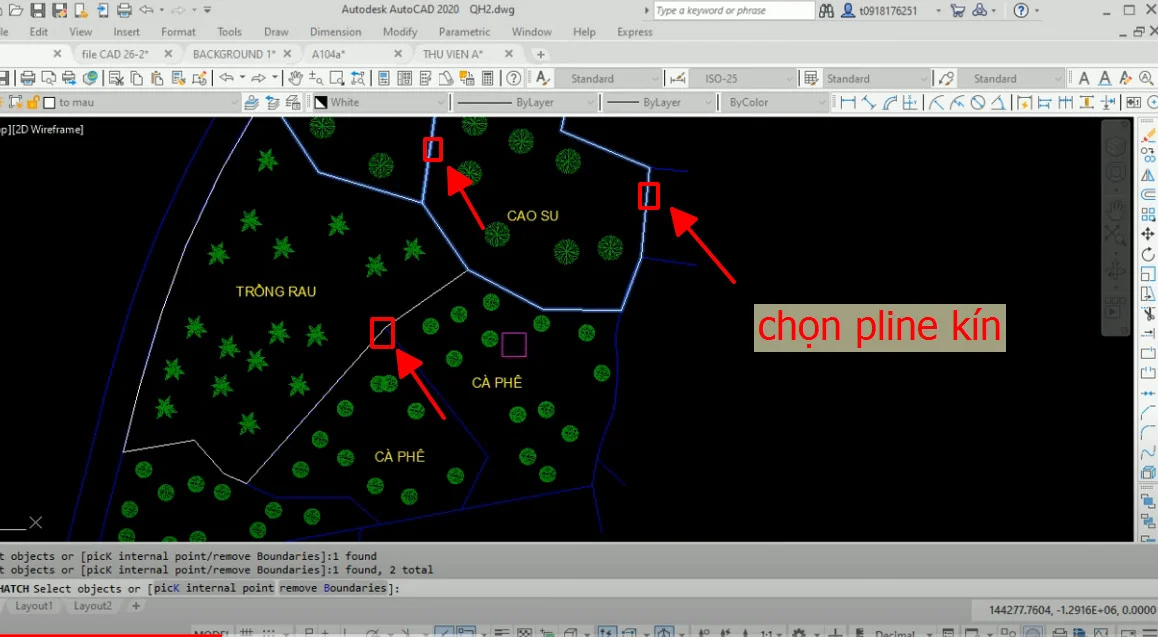Click the Zoom Realtime tool
The width and height of the screenshot is (1158, 637).
click(315, 78)
